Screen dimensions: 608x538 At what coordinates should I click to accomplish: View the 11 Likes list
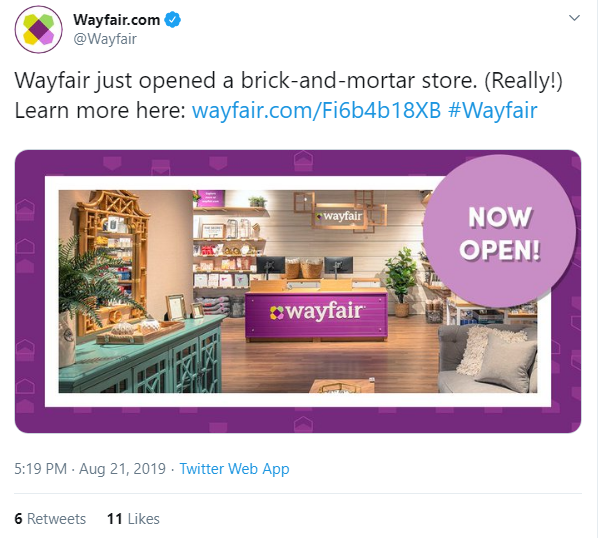(133, 519)
